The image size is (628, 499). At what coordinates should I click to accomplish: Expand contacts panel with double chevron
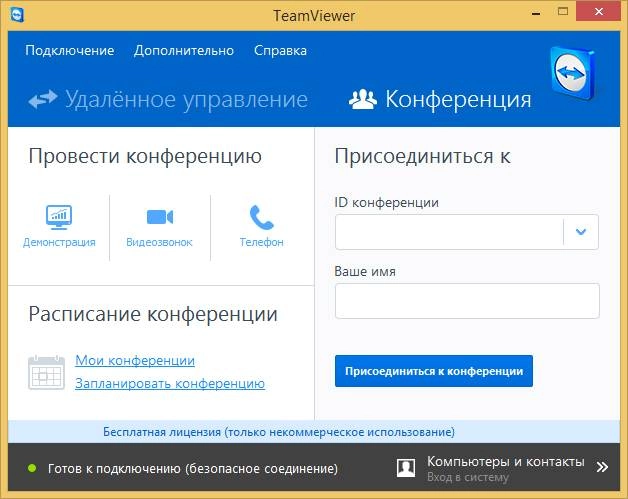click(602, 467)
